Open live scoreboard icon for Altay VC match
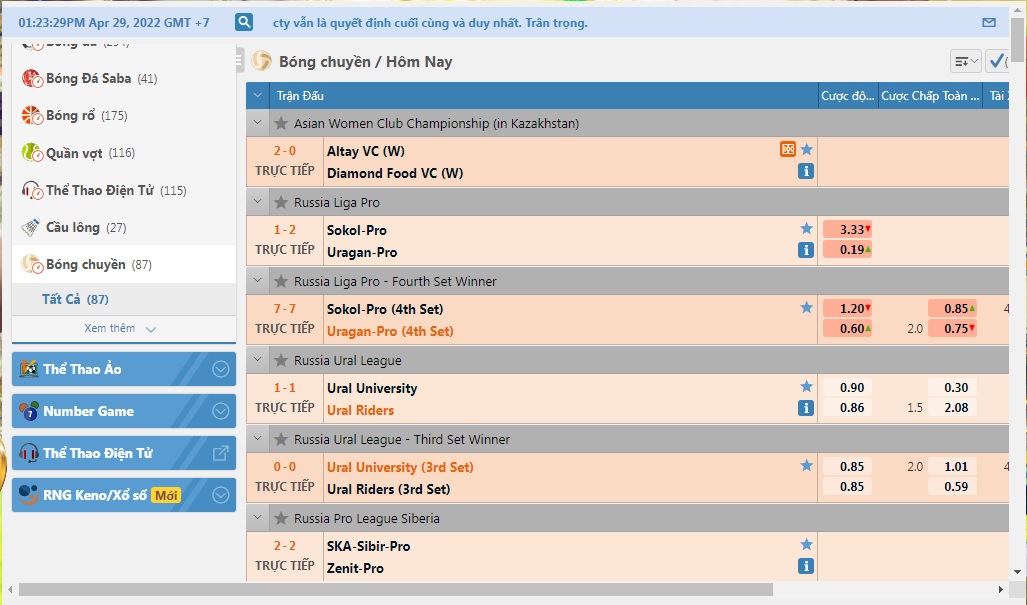 tap(788, 150)
